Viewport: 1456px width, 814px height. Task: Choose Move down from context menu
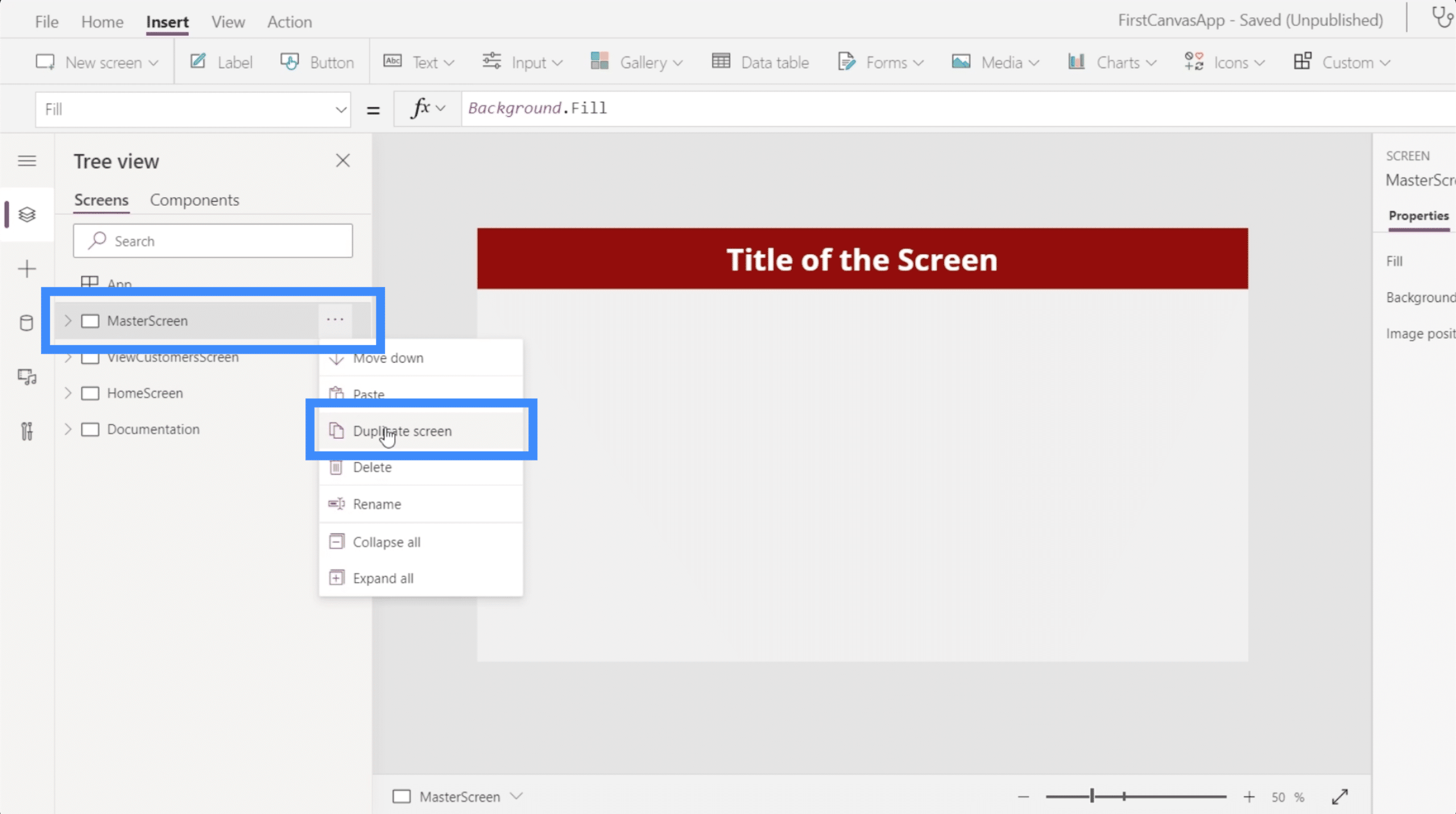pyautogui.click(x=421, y=358)
